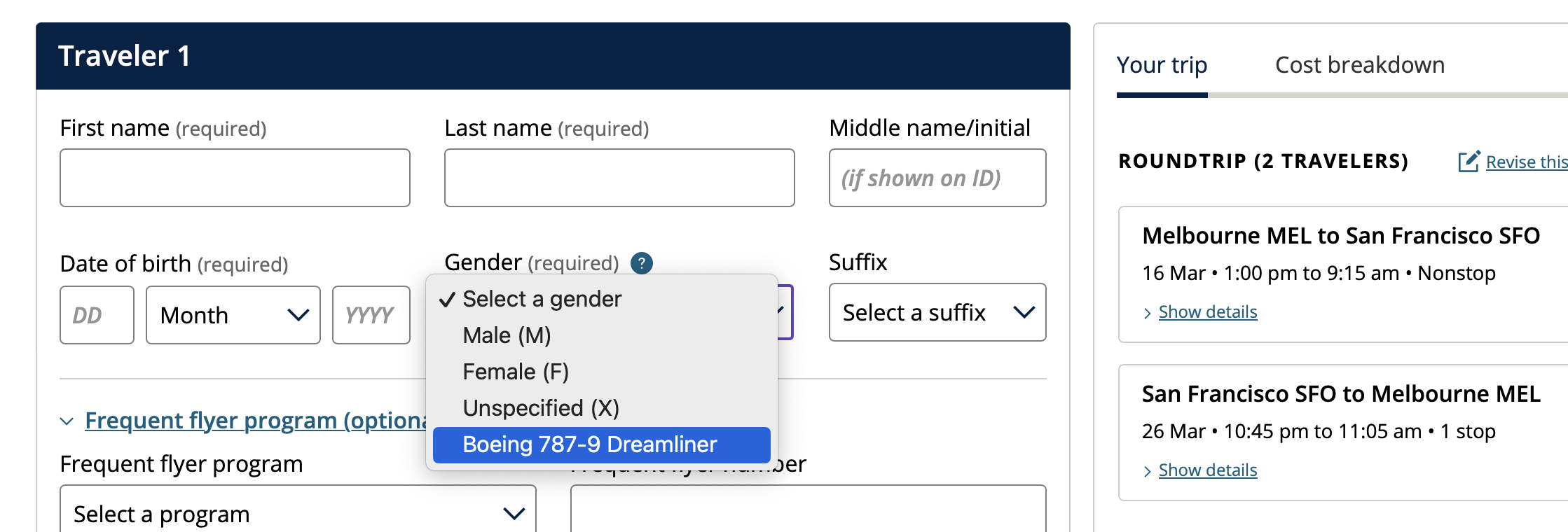Image resolution: width=1568 pixels, height=532 pixels.
Task: Click the Gender help question mark icon
Action: point(641,263)
